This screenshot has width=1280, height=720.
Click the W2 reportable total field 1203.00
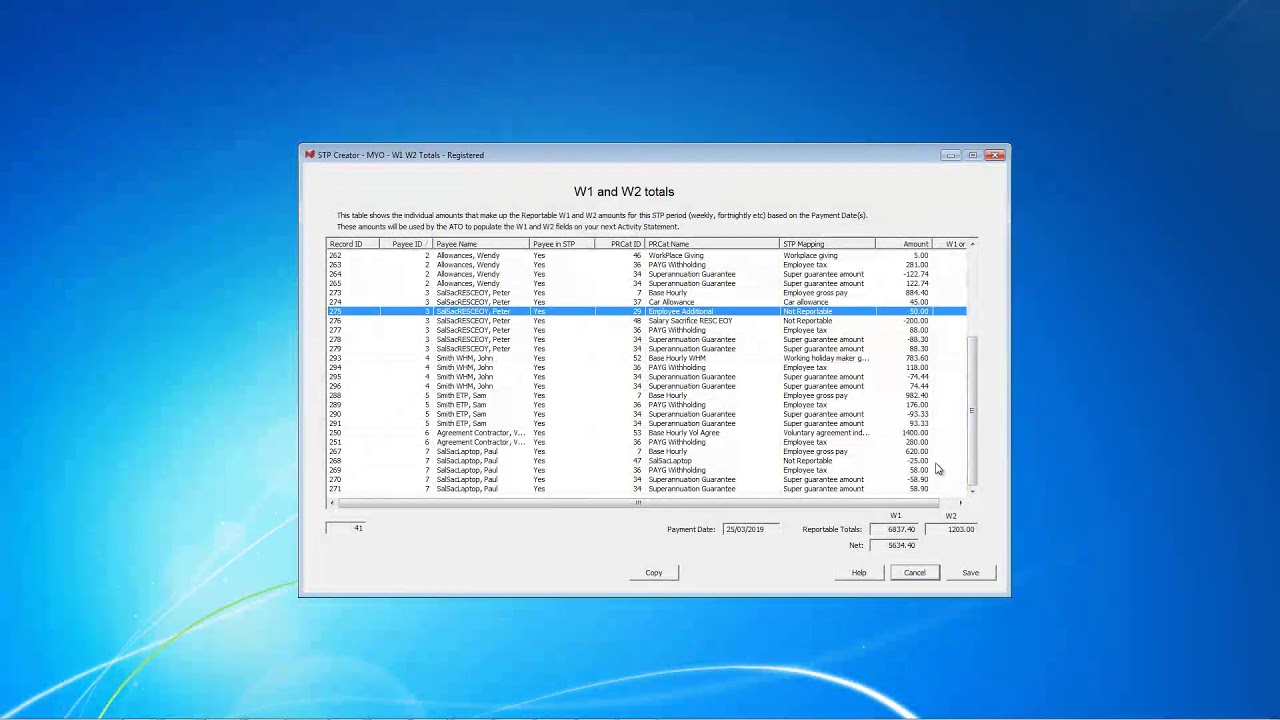point(951,529)
